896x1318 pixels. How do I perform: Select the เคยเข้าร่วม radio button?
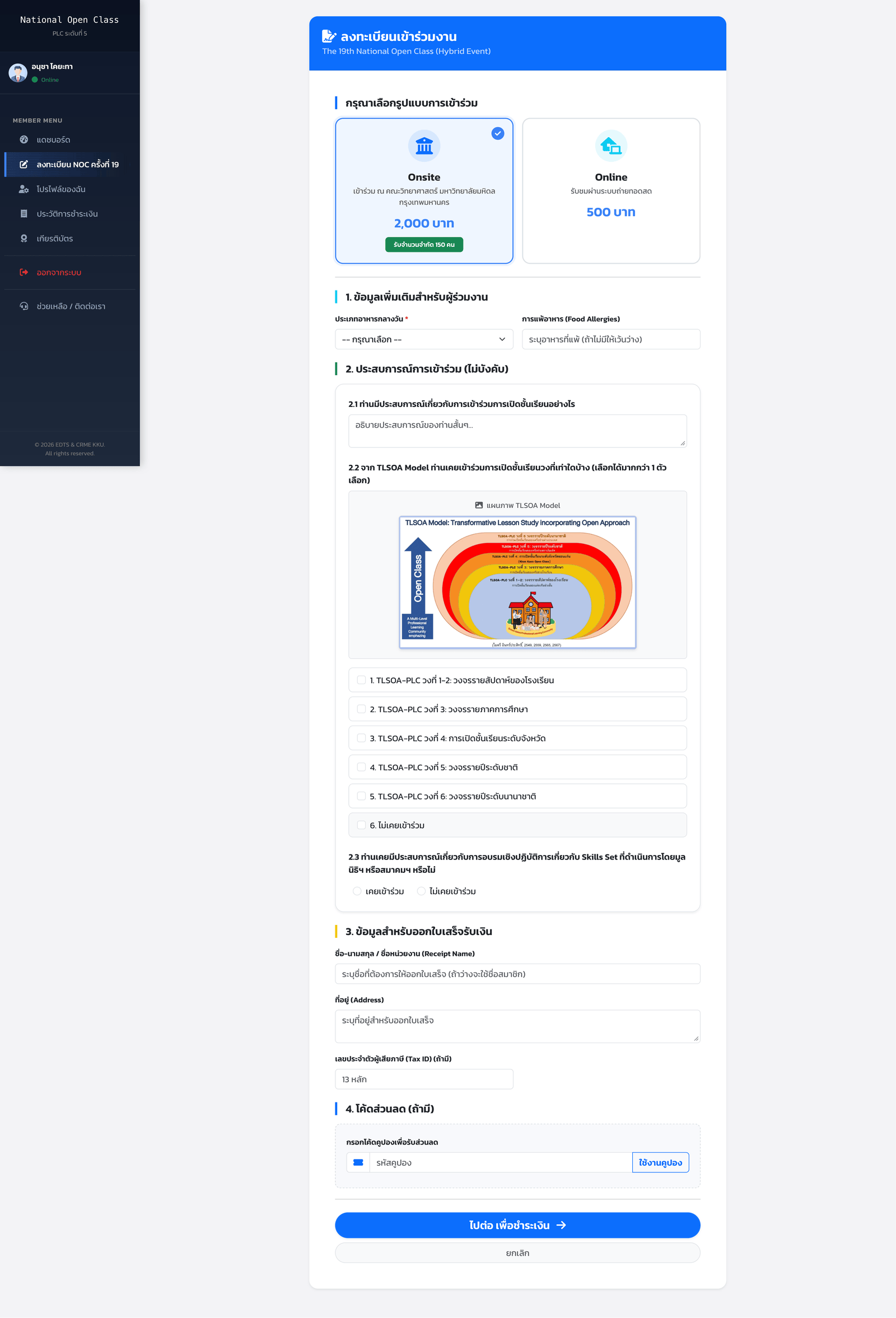(x=357, y=891)
